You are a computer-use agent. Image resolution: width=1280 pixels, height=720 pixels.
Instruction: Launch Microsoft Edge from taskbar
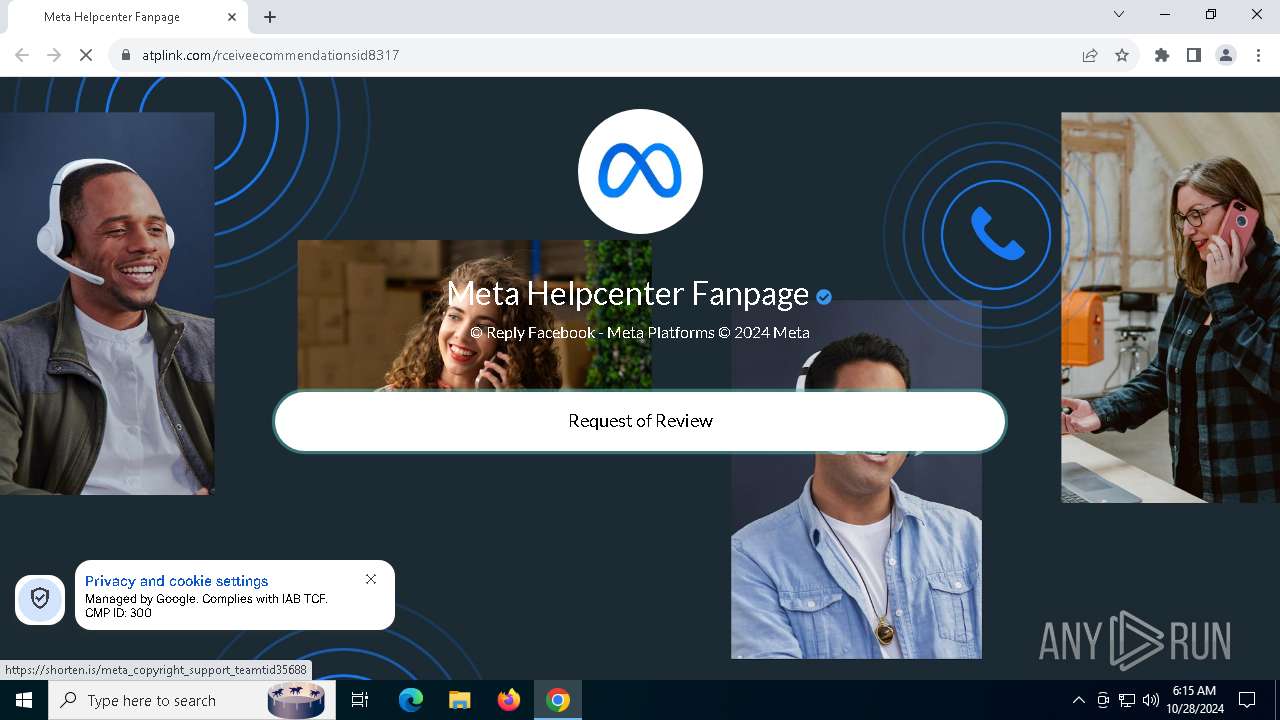(411, 700)
